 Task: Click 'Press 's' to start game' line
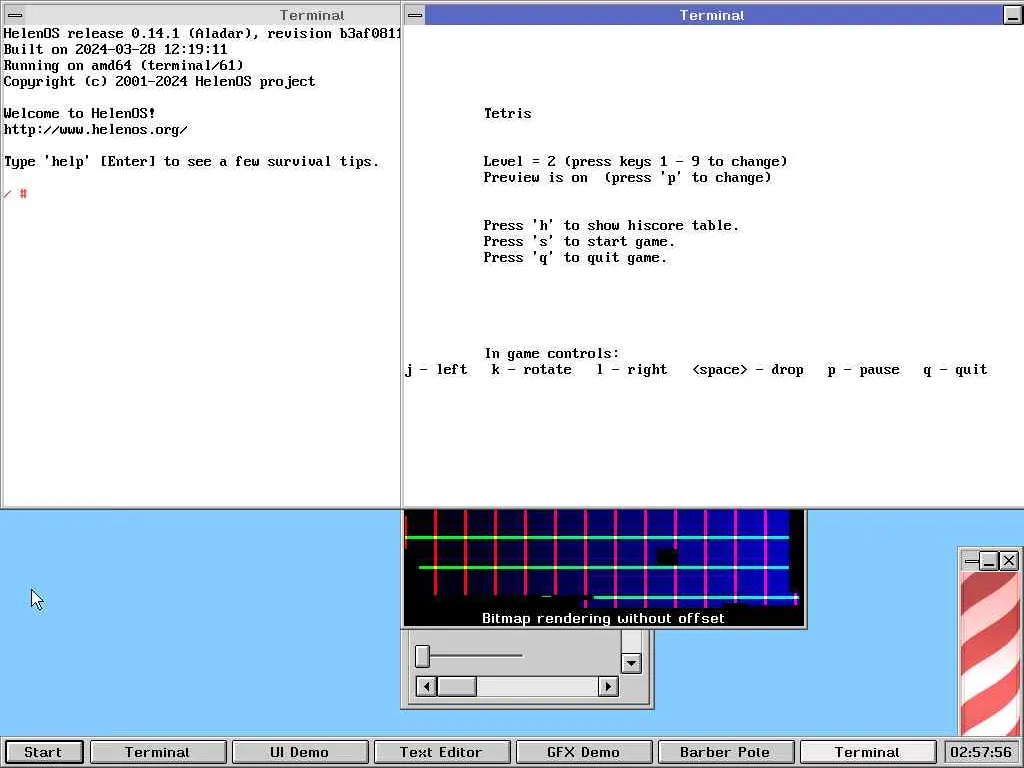(579, 241)
